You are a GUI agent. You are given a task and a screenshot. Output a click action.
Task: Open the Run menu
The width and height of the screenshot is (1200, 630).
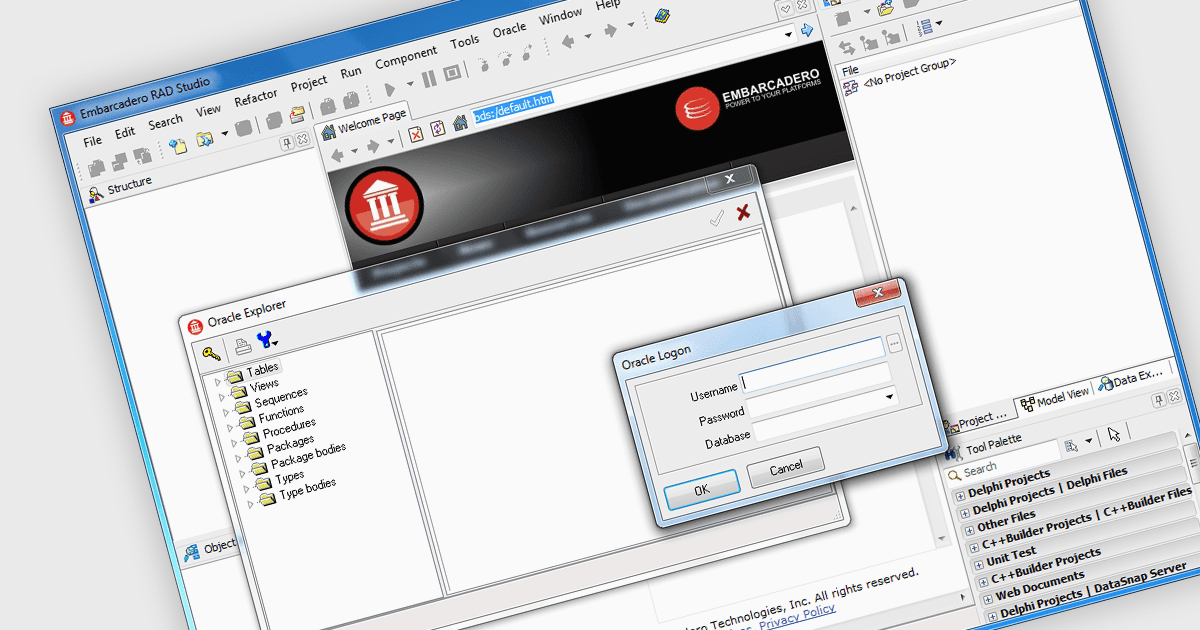[351, 72]
